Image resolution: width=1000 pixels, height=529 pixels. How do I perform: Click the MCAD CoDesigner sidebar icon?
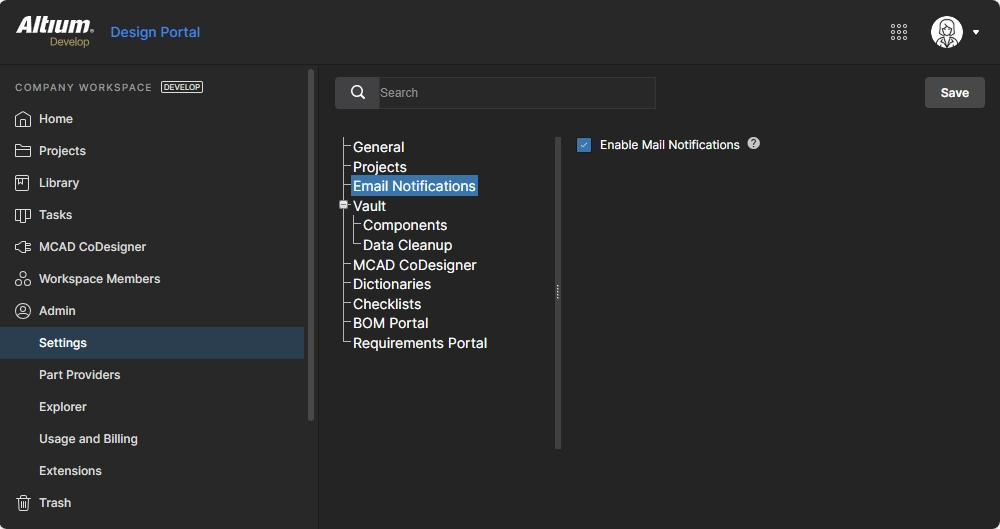click(x=23, y=247)
